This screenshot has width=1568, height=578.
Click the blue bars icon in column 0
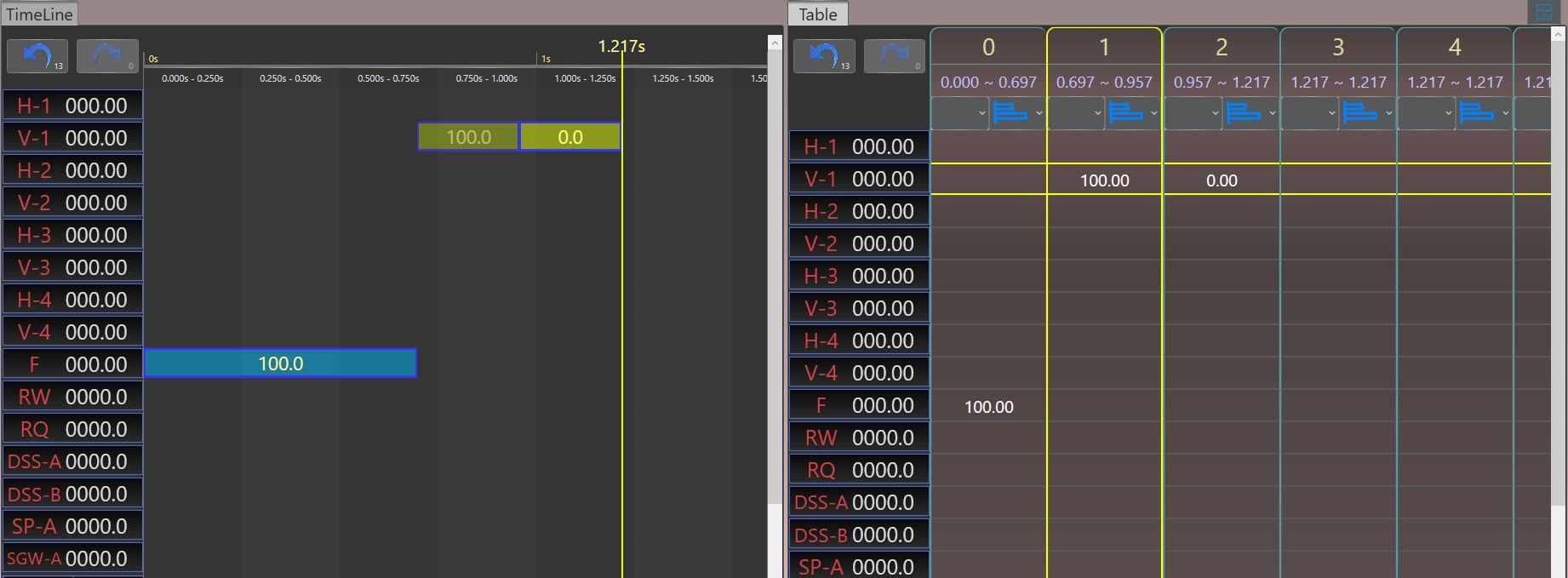coord(1010,112)
